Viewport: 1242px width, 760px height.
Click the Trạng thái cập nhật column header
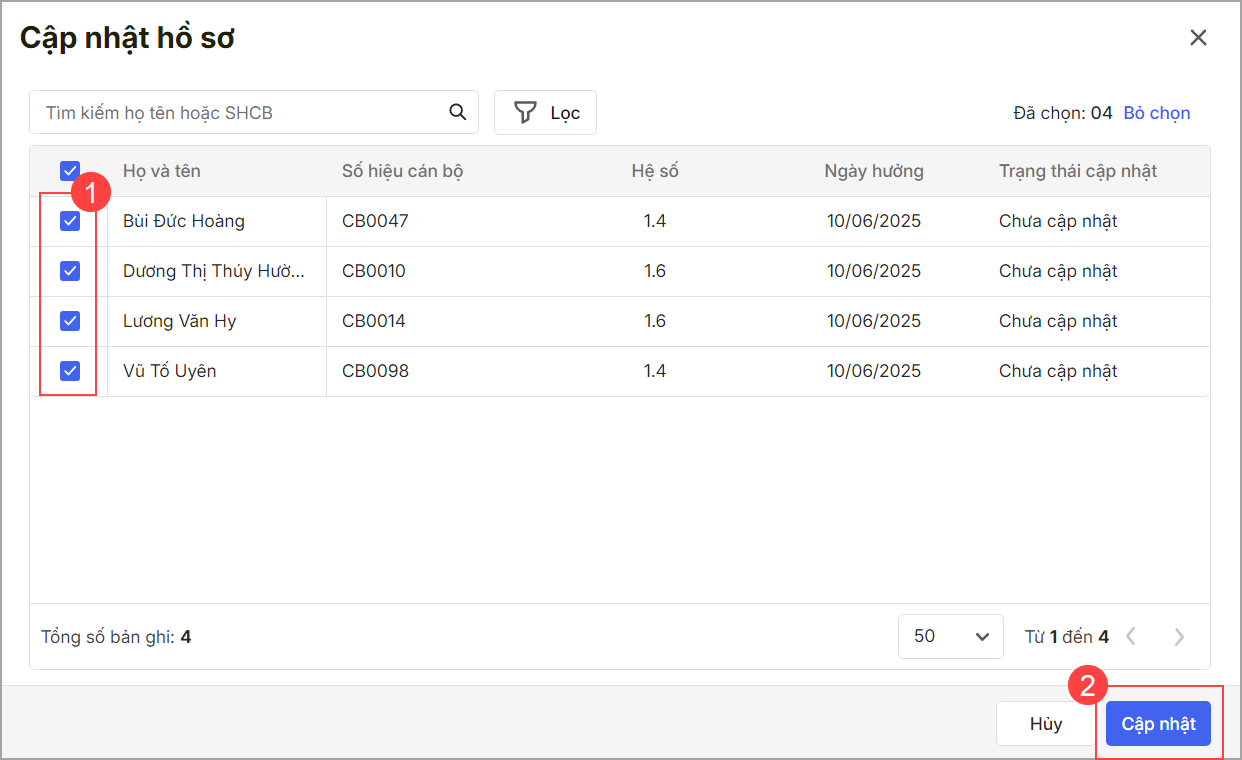pos(1078,171)
